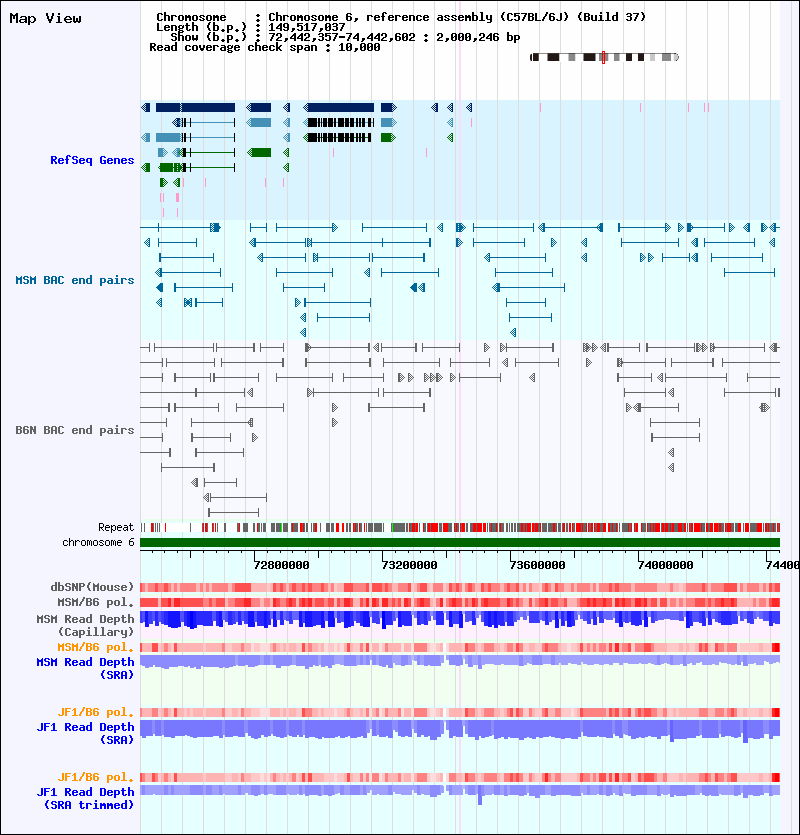This screenshot has height=835, width=800.
Task: Click the 74000000 ruler position
Action: pyautogui.click(x=665, y=566)
